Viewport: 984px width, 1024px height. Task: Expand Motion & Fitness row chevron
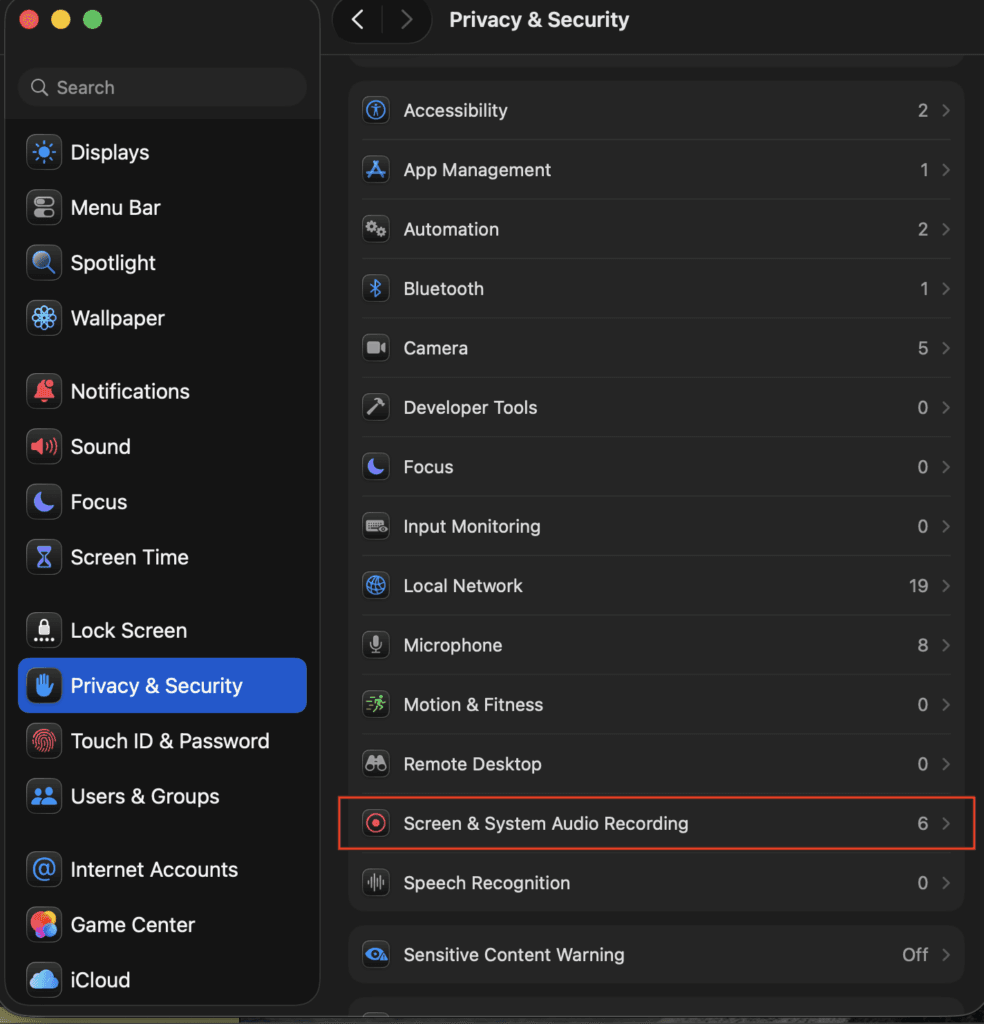[x=945, y=705]
